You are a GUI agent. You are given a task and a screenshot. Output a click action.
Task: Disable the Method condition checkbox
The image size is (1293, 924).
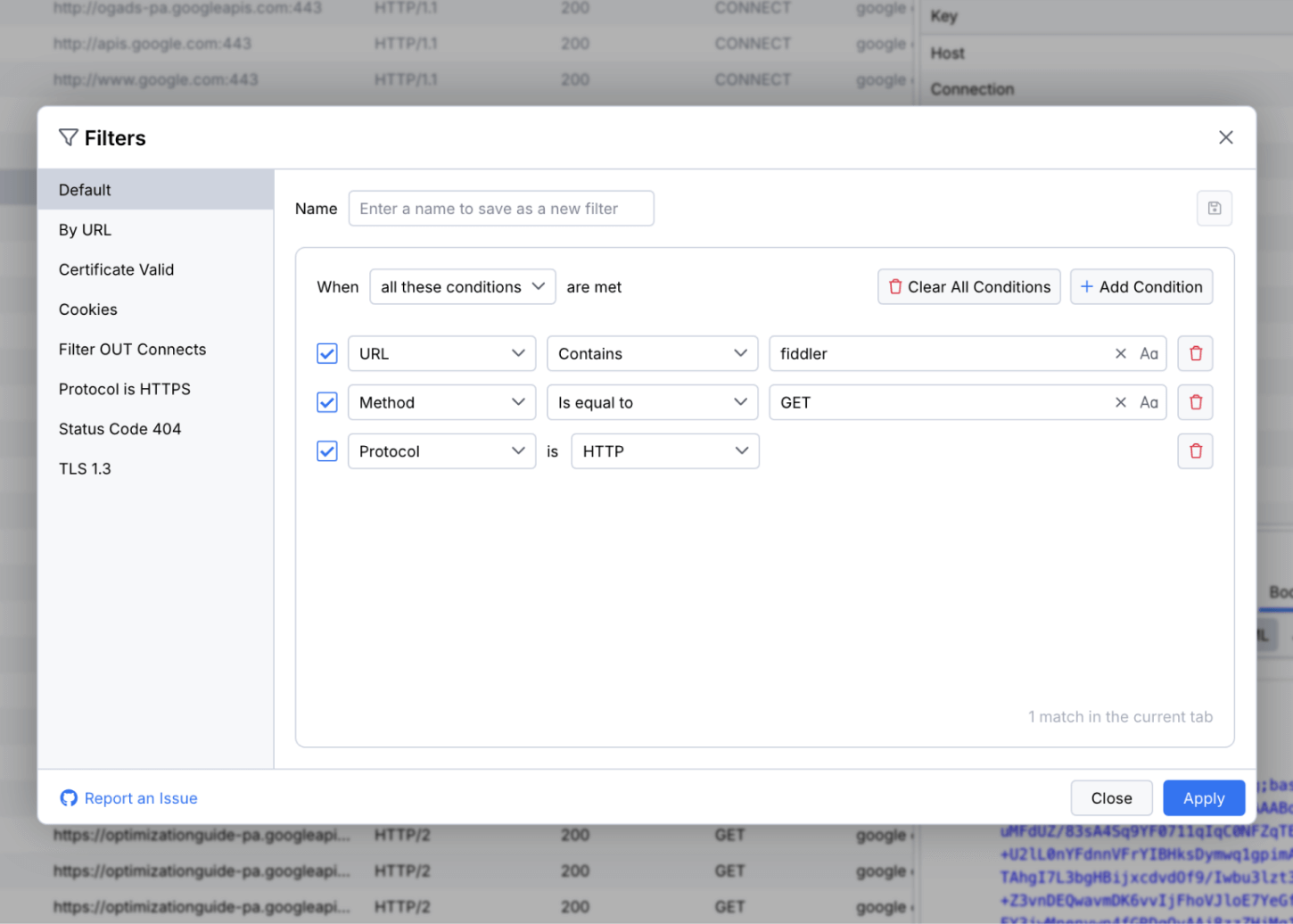pos(327,402)
